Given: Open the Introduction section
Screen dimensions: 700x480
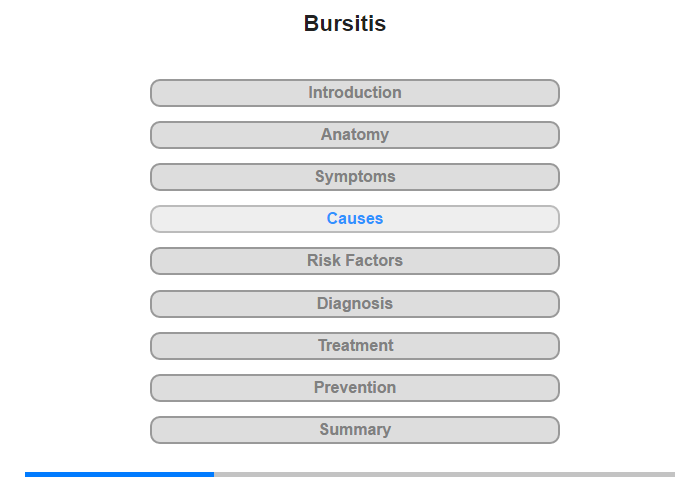Looking at the screenshot, I should 355,93.
